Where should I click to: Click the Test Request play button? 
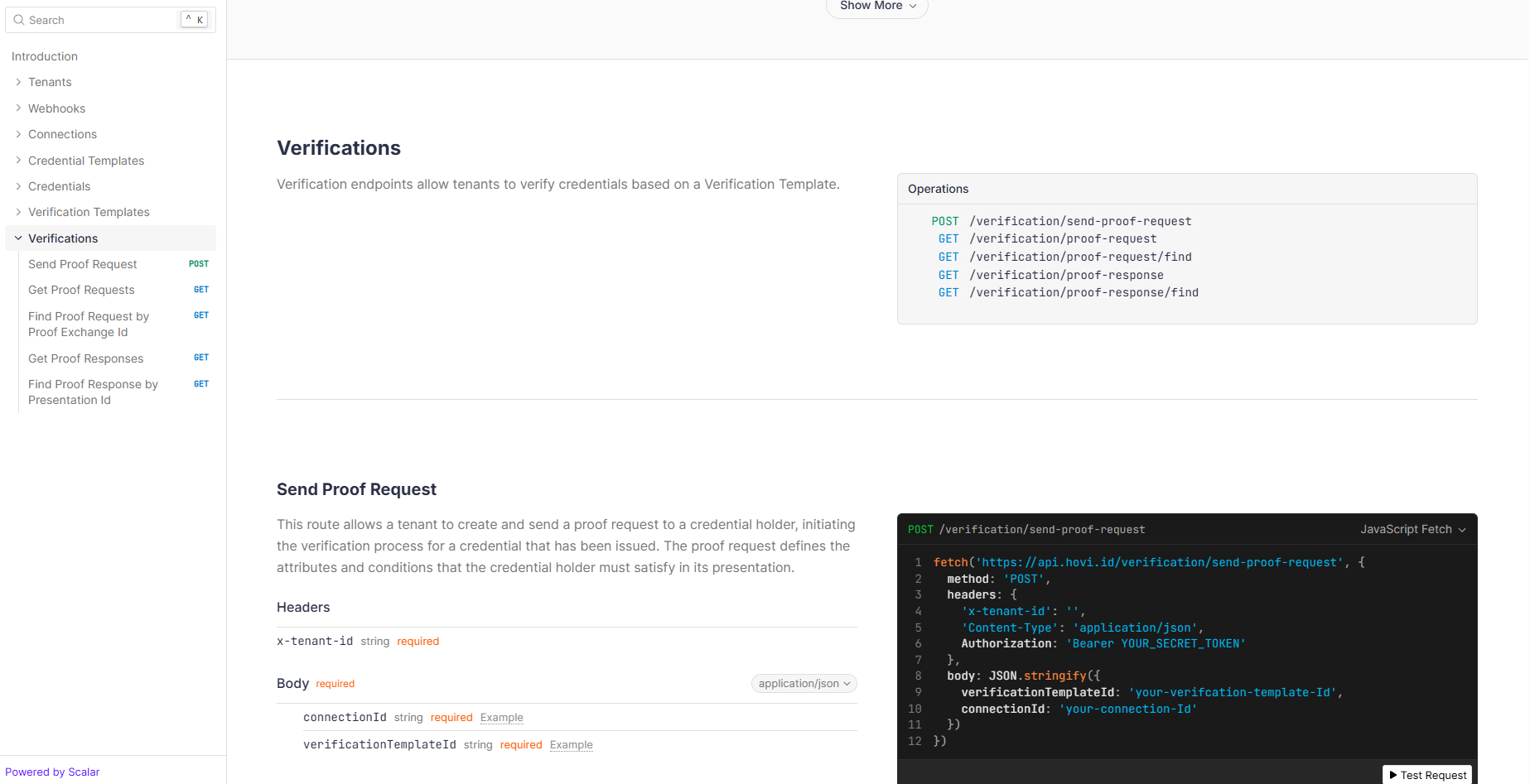pos(1427,775)
